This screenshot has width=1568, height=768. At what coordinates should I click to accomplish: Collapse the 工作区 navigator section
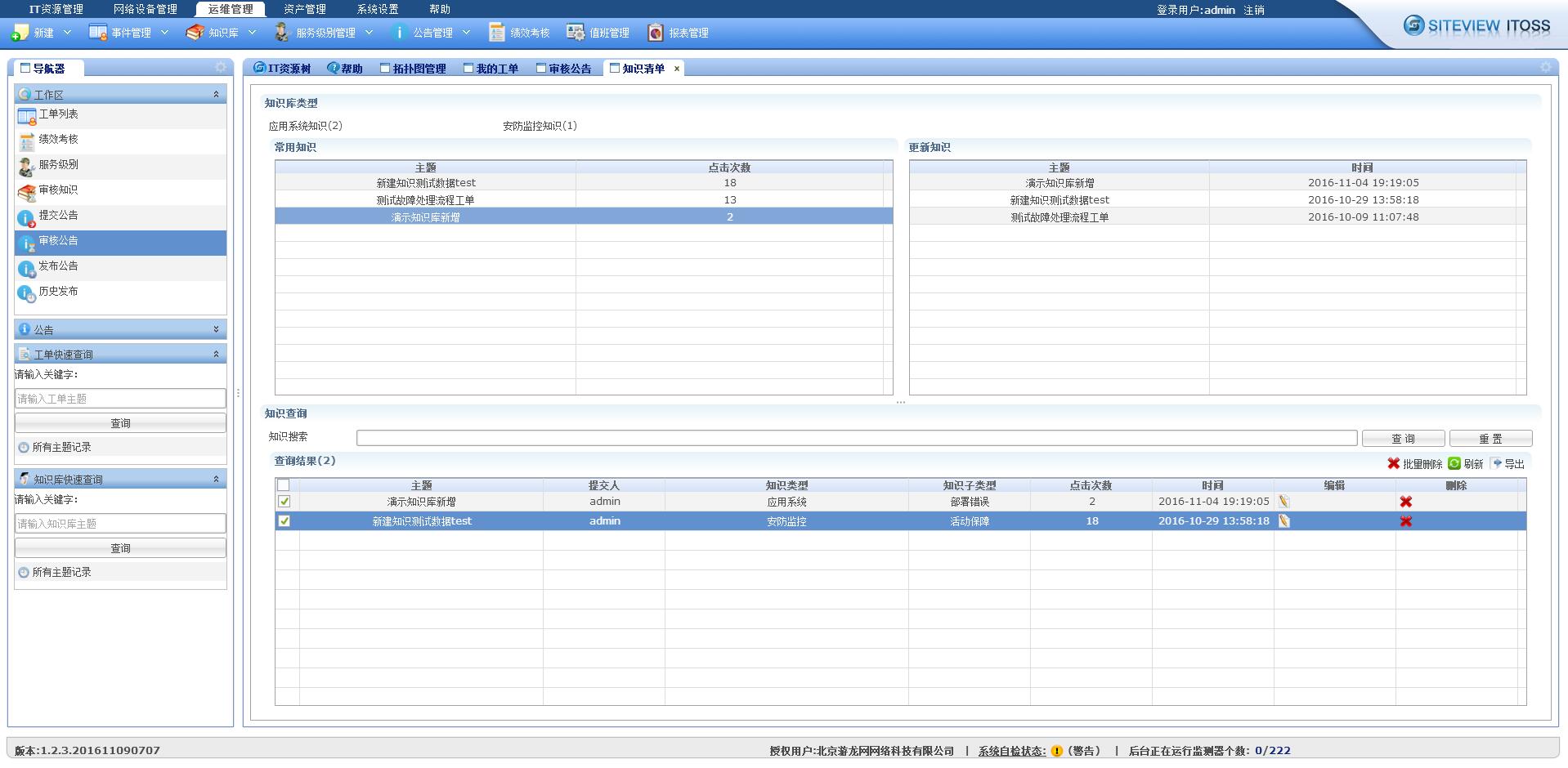click(216, 95)
